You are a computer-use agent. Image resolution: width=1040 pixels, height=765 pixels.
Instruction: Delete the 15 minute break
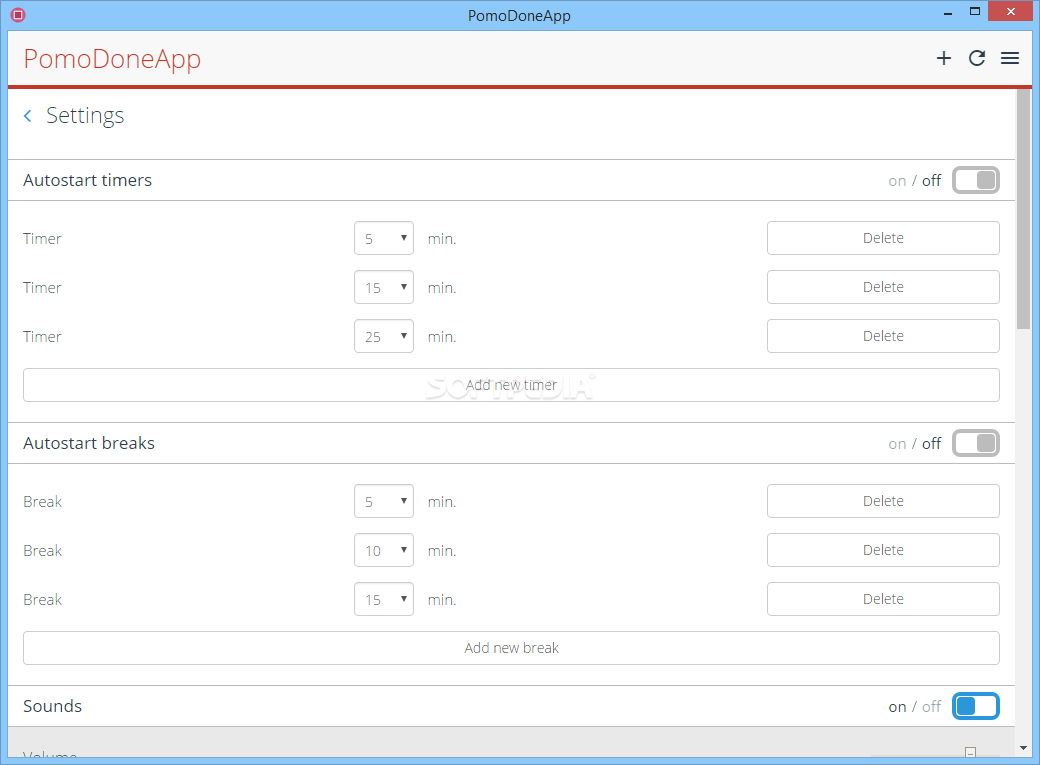coord(883,599)
